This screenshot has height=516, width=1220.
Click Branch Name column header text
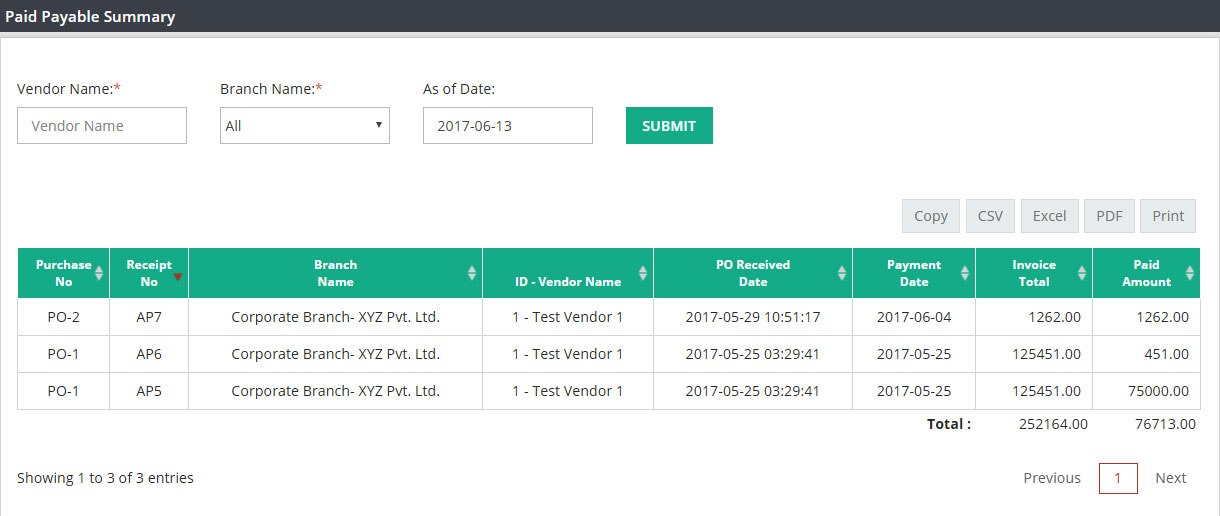[x=336, y=273]
